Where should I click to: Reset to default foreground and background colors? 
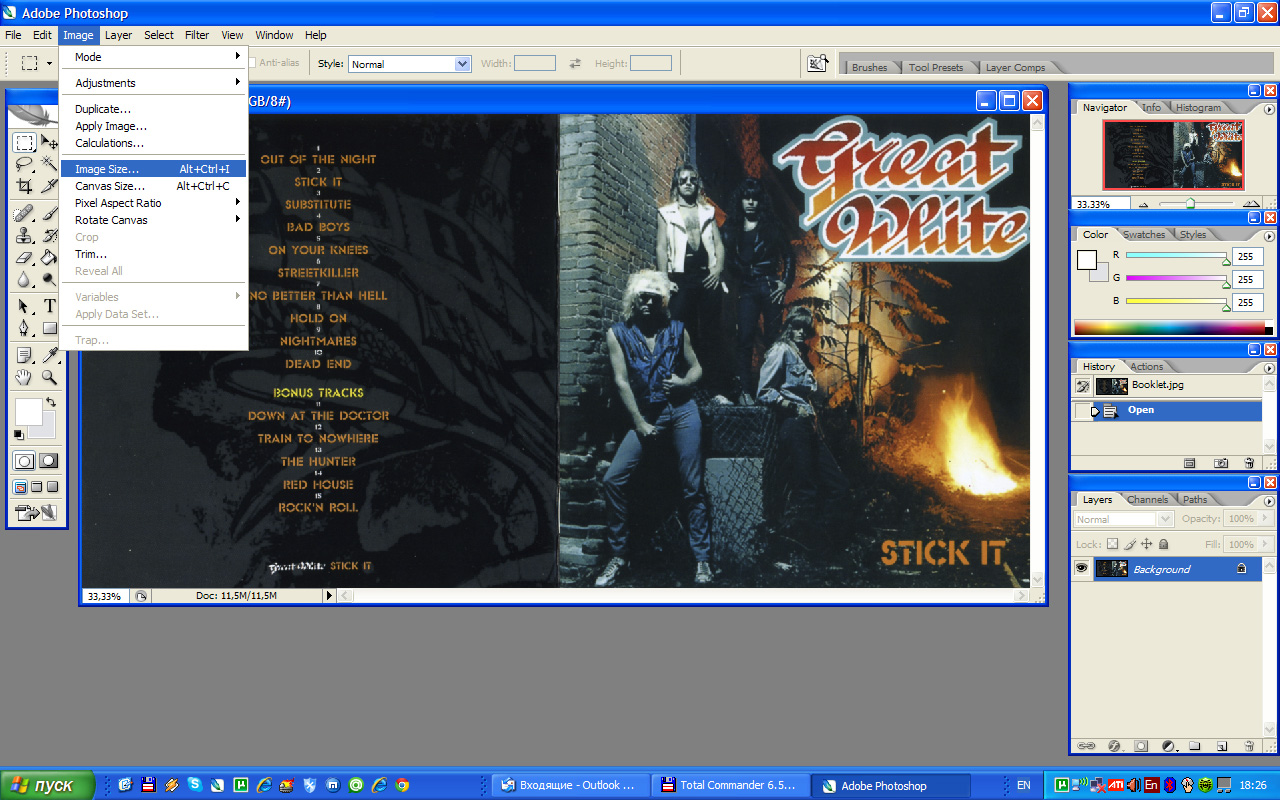click(19, 434)
